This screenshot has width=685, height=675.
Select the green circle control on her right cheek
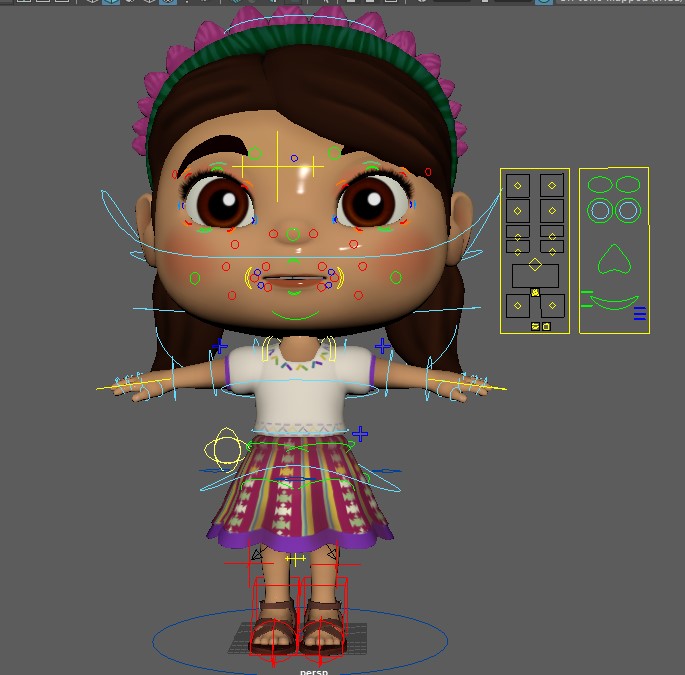(x=195, y=278)
